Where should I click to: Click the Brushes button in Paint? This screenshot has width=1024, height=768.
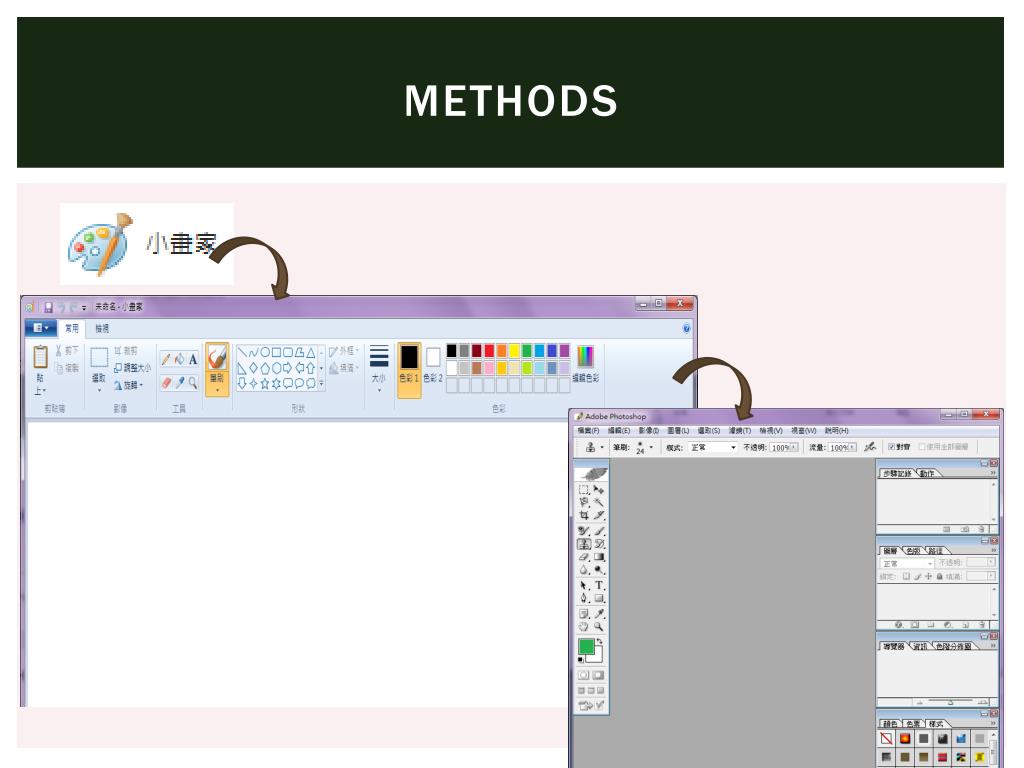click(x=217, y=368)
